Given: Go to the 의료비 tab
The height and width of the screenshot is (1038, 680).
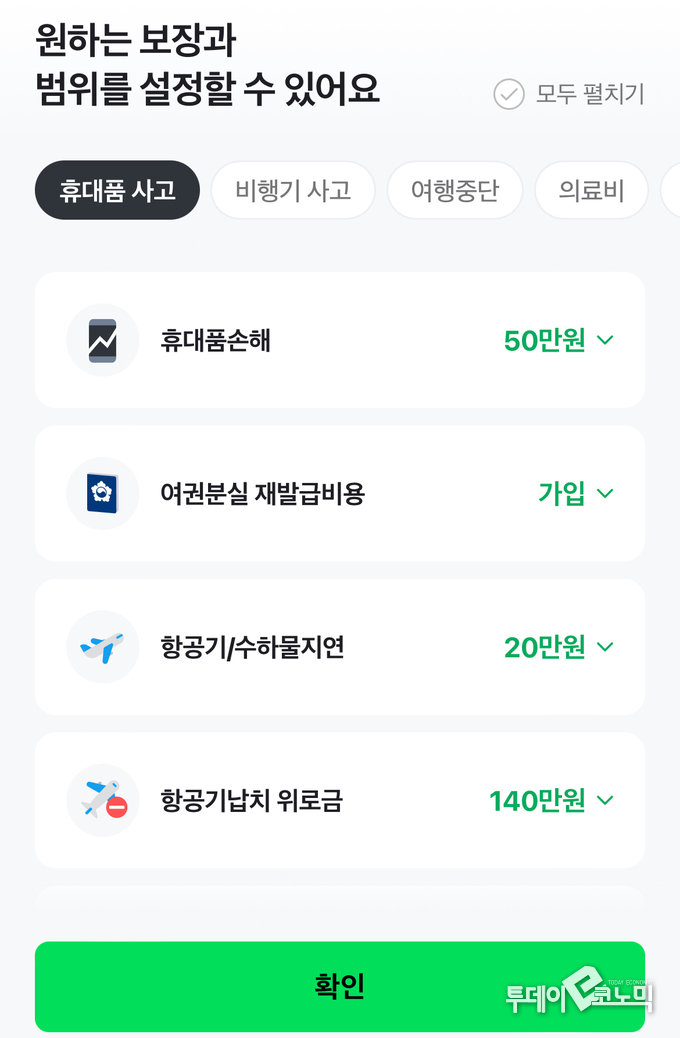Looking at the screenshot, I should [591, 190].
